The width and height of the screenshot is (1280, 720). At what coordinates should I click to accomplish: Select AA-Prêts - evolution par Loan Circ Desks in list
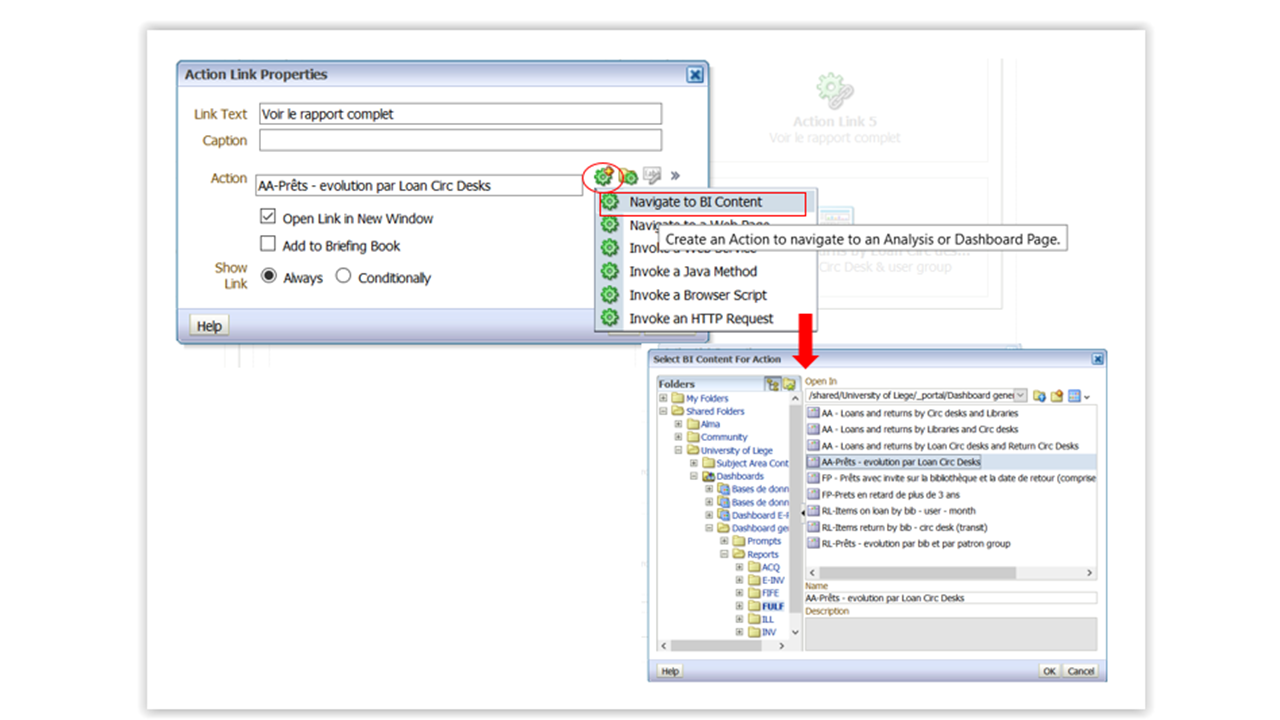(x=900, y=462)
